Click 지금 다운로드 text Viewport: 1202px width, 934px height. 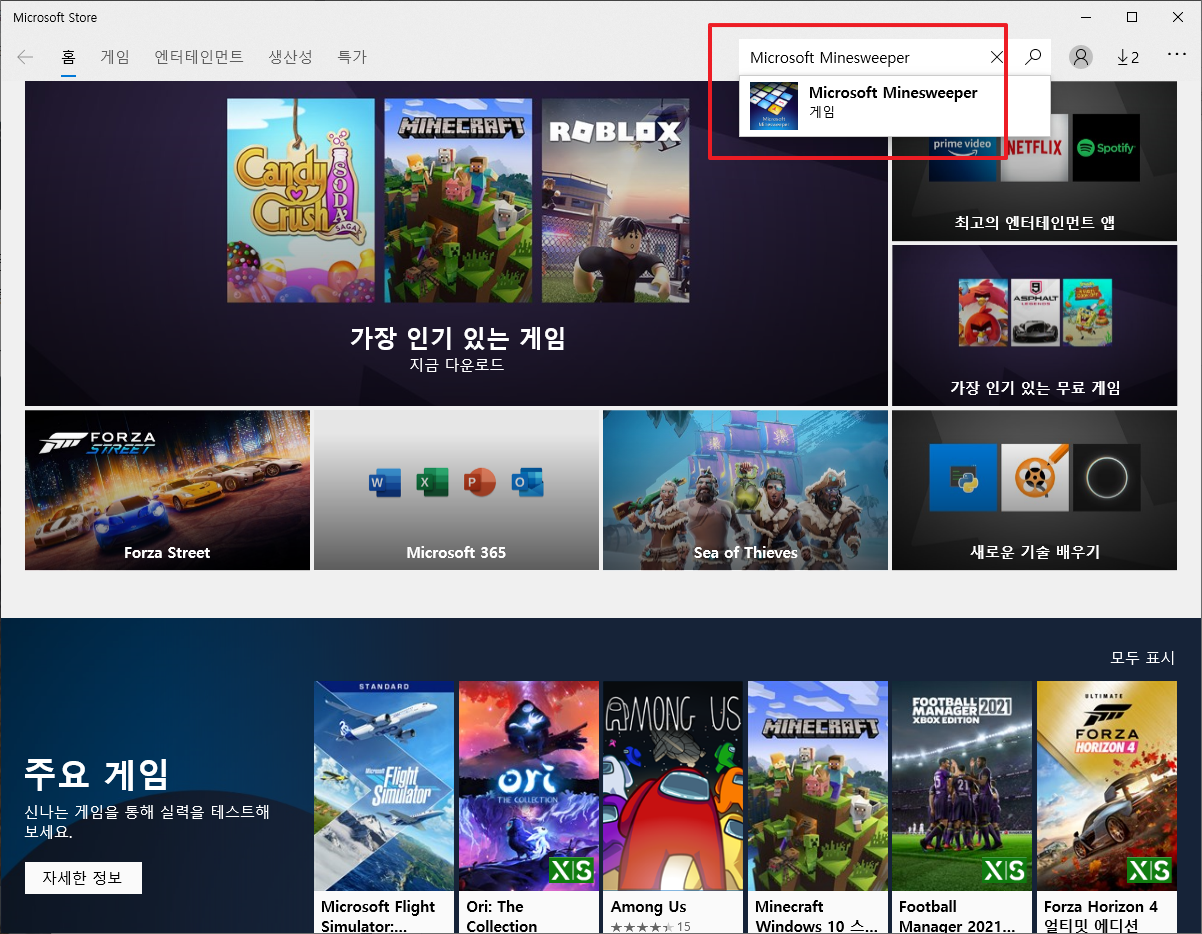pyautogui.click(x=457, y=366)
